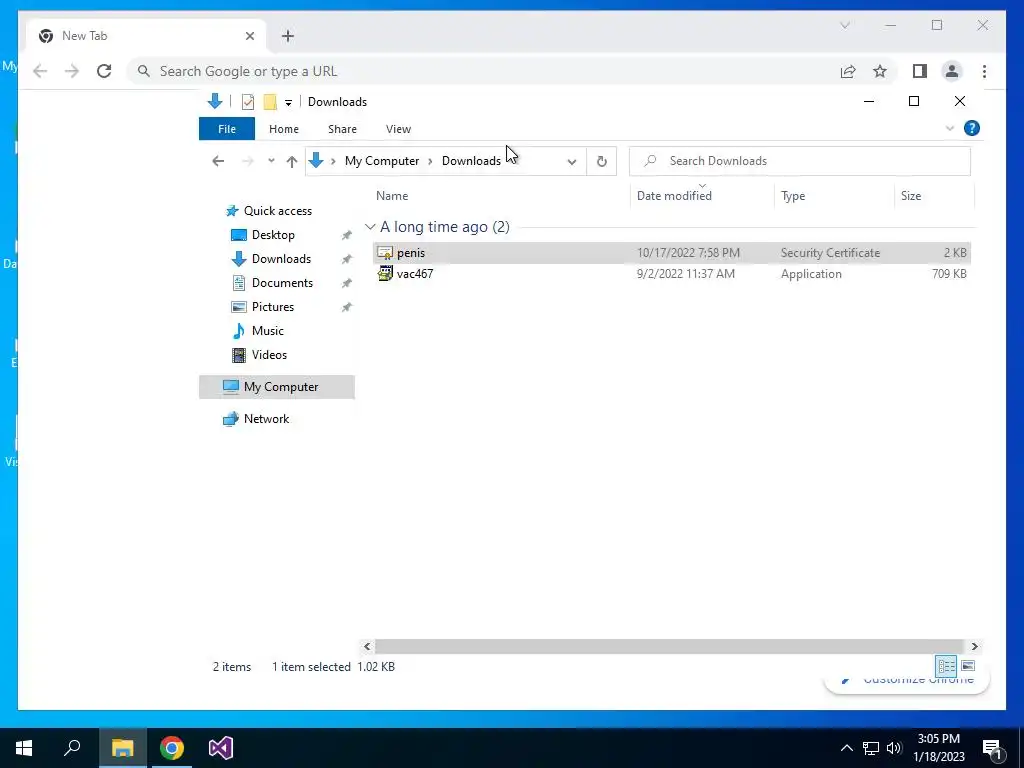Open Chrome's side panel
The image size is (1024, 768).
tap(920, 71)
